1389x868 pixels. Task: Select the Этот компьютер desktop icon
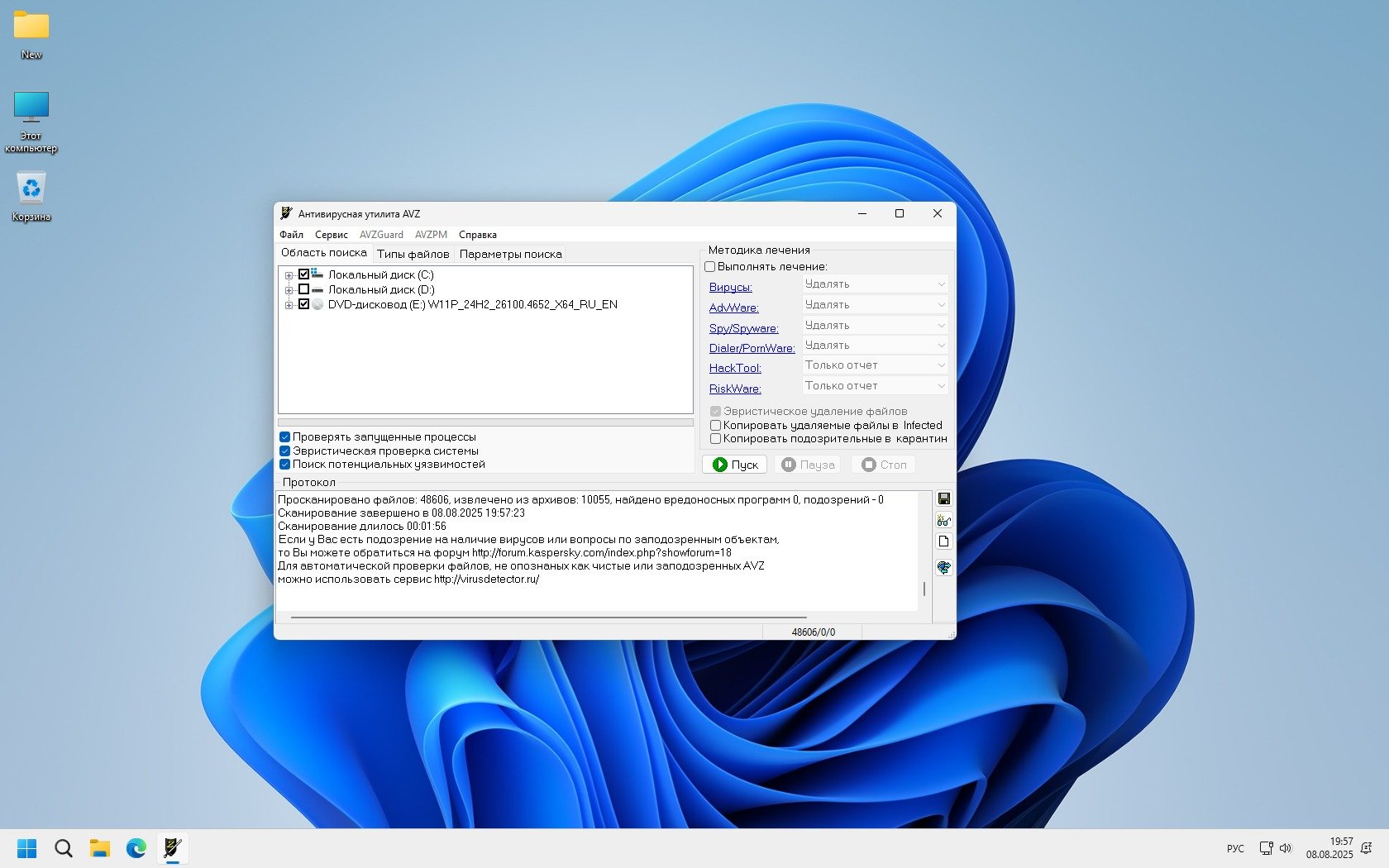pos(31,122)
